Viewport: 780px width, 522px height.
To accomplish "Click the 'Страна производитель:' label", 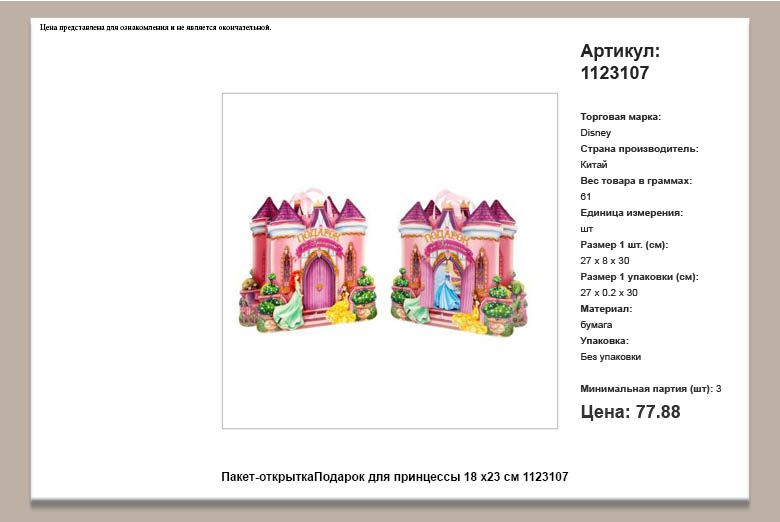I will tap(639, 149).
